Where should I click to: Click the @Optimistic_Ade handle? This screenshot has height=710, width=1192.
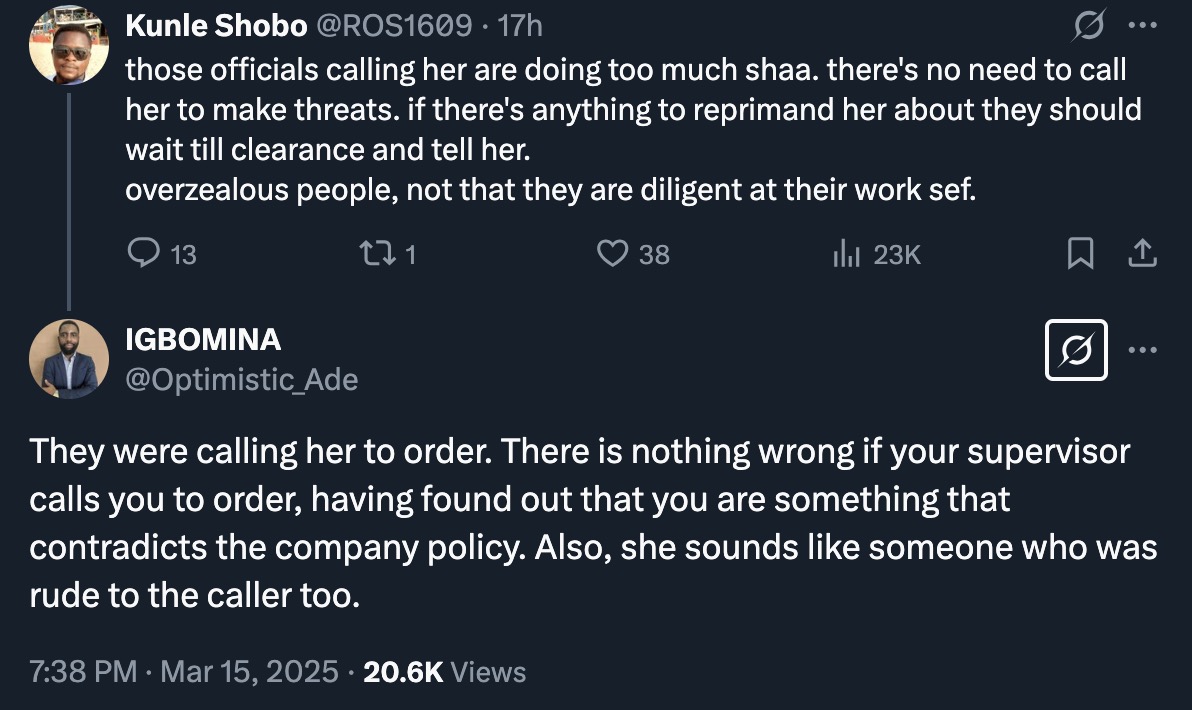click(241, 379)
